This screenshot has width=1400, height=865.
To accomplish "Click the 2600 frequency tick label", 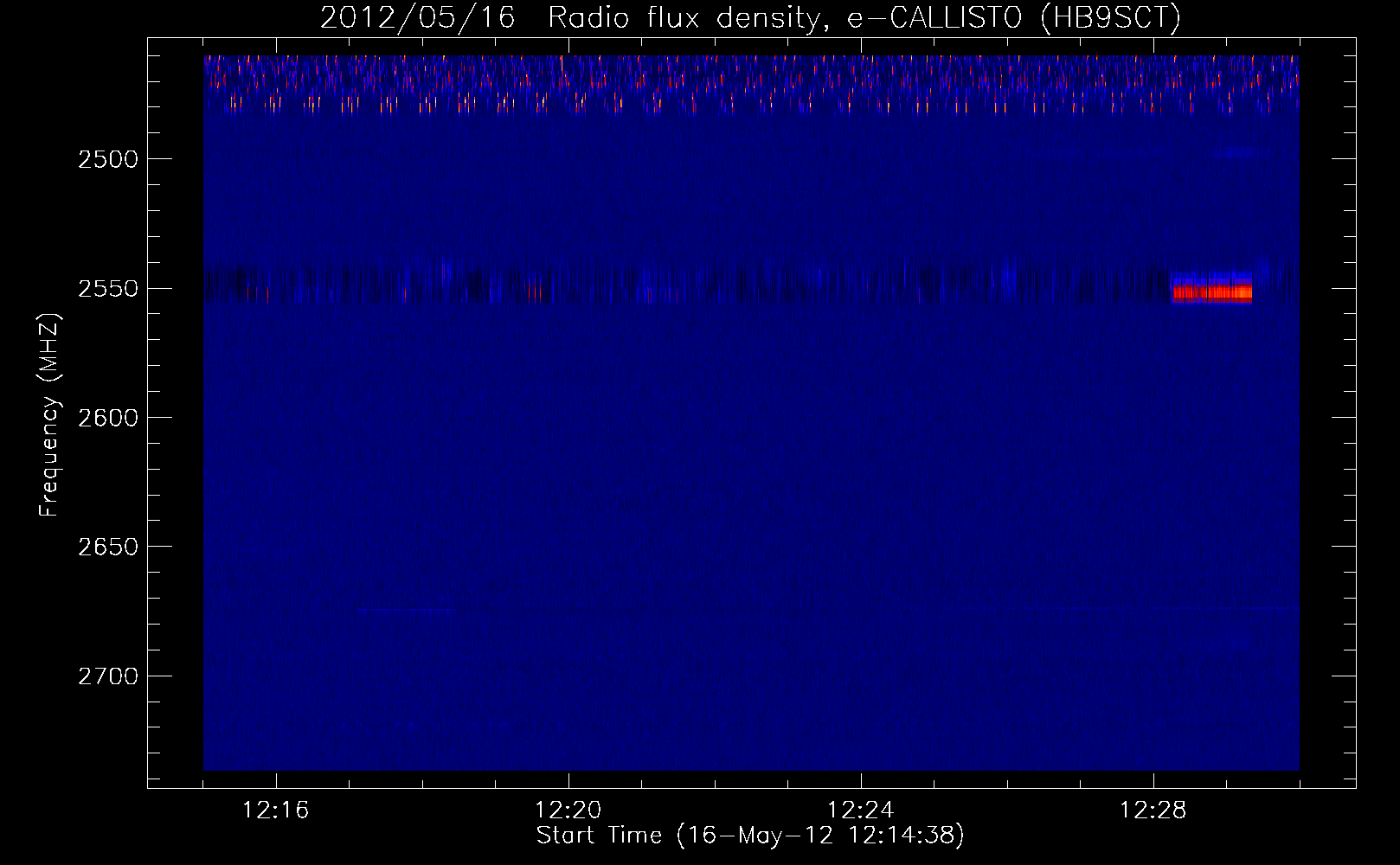I will 108,418.
